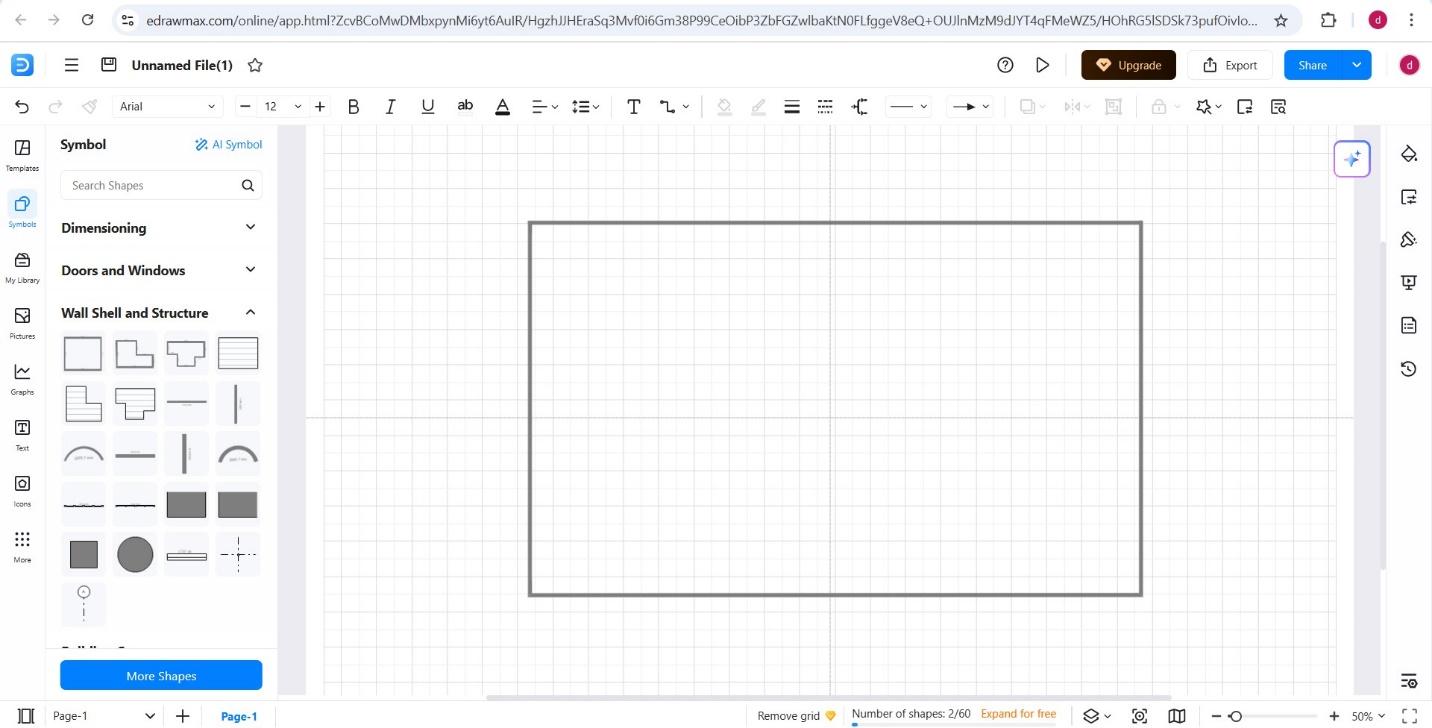
Task: Open the font size 12 dropdown
Action: point(282,106)
